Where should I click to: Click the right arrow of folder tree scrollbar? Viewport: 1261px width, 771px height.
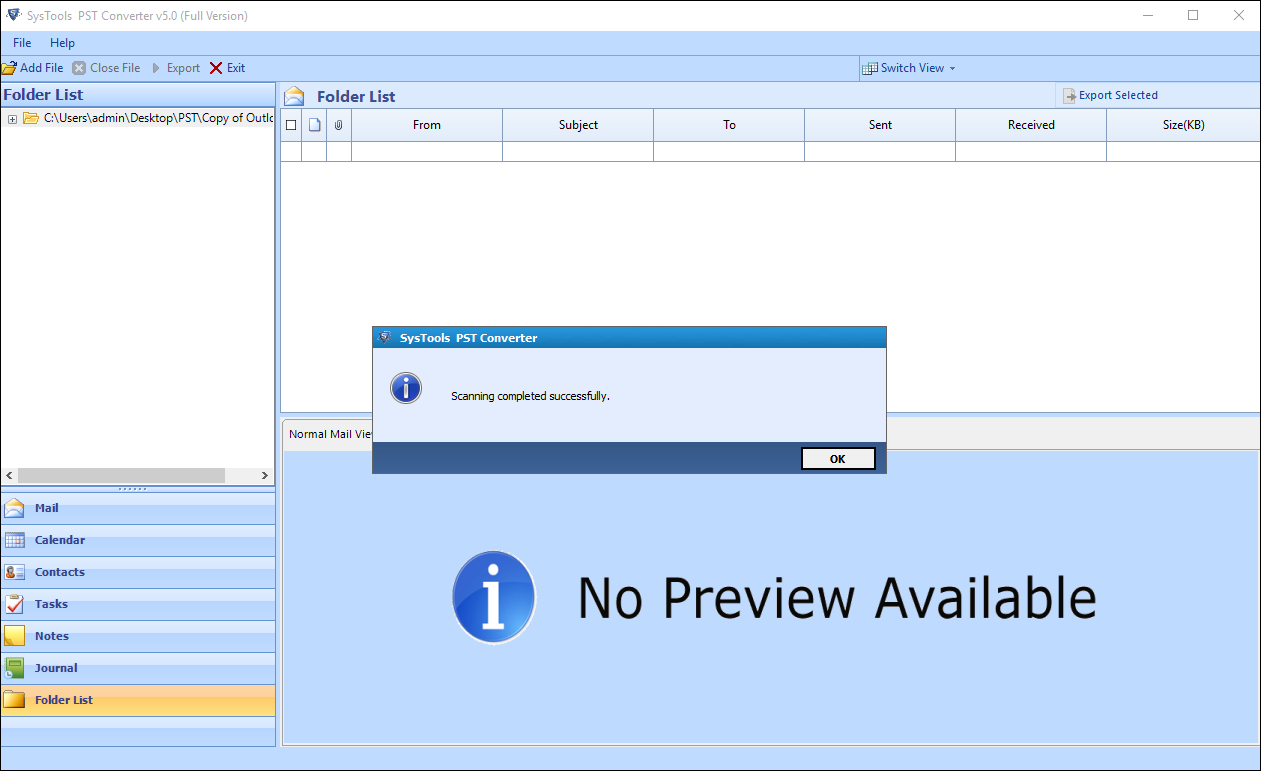(x=265, y=476)
